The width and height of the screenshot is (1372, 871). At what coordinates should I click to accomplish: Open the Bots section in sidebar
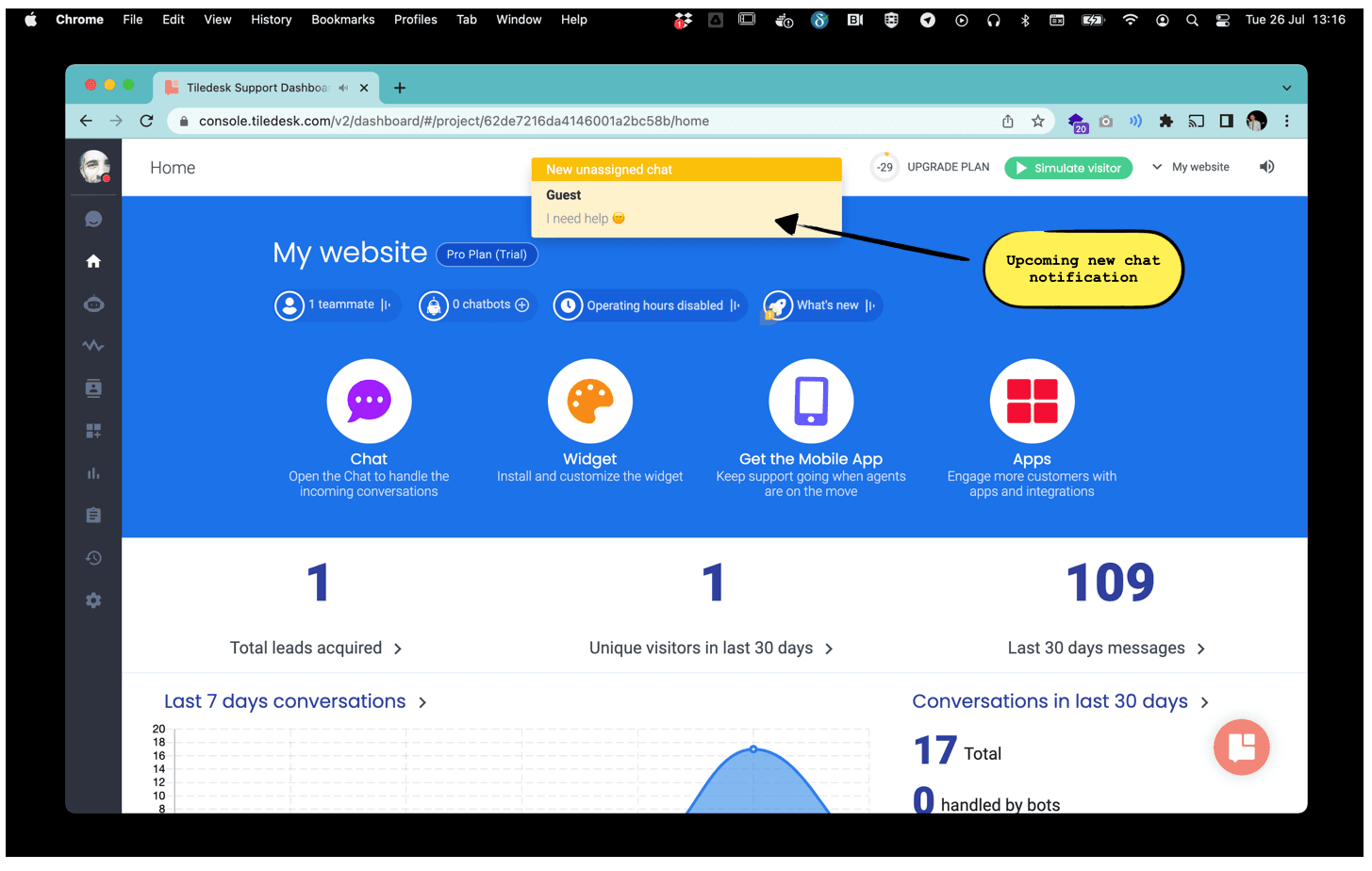[x=93, y=304]
